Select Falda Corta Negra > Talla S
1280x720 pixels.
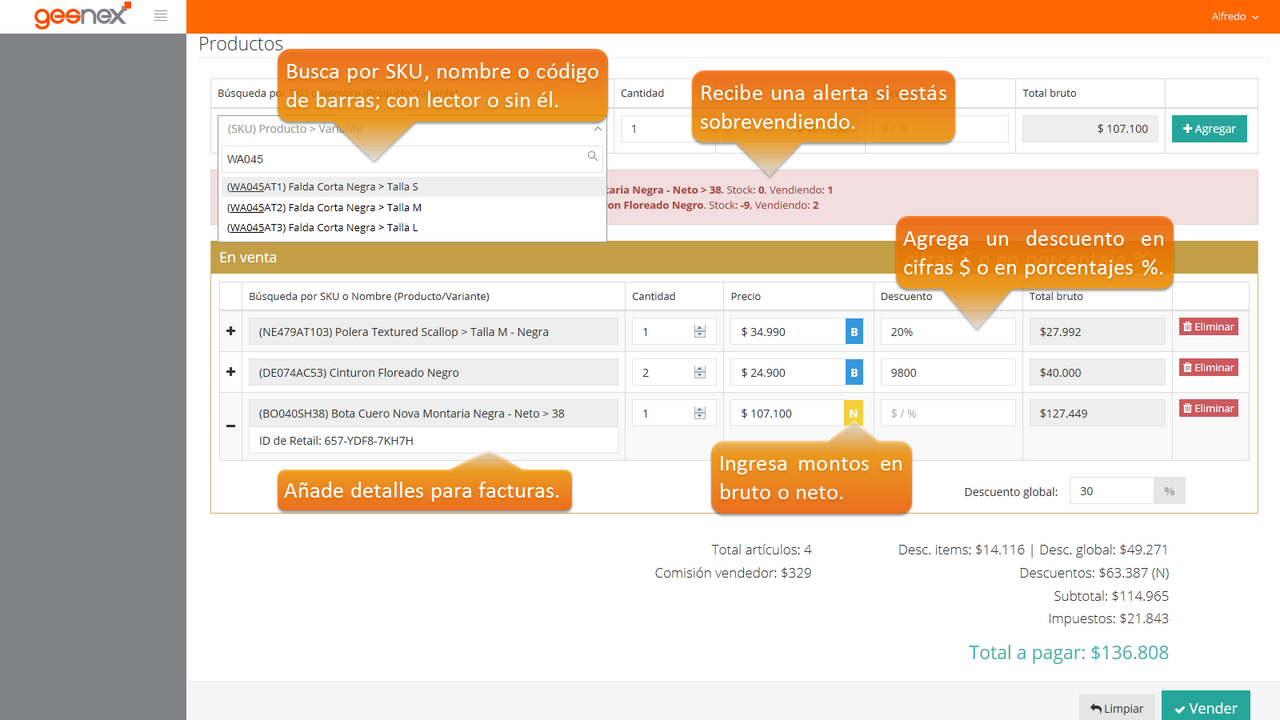pos(413,187)
